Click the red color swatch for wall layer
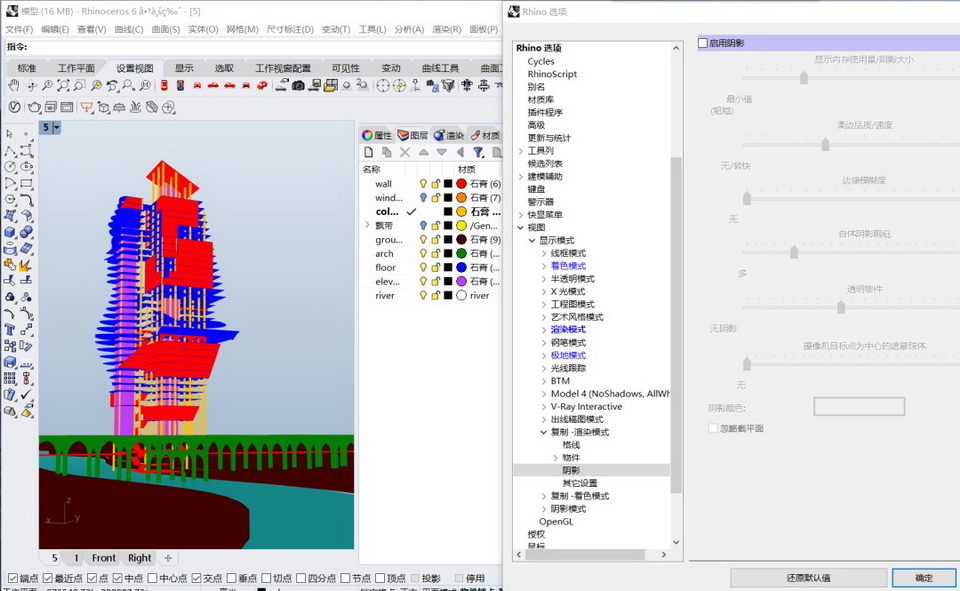The height and width of the screenshot is (591, 960). click(x=461, y=184)
